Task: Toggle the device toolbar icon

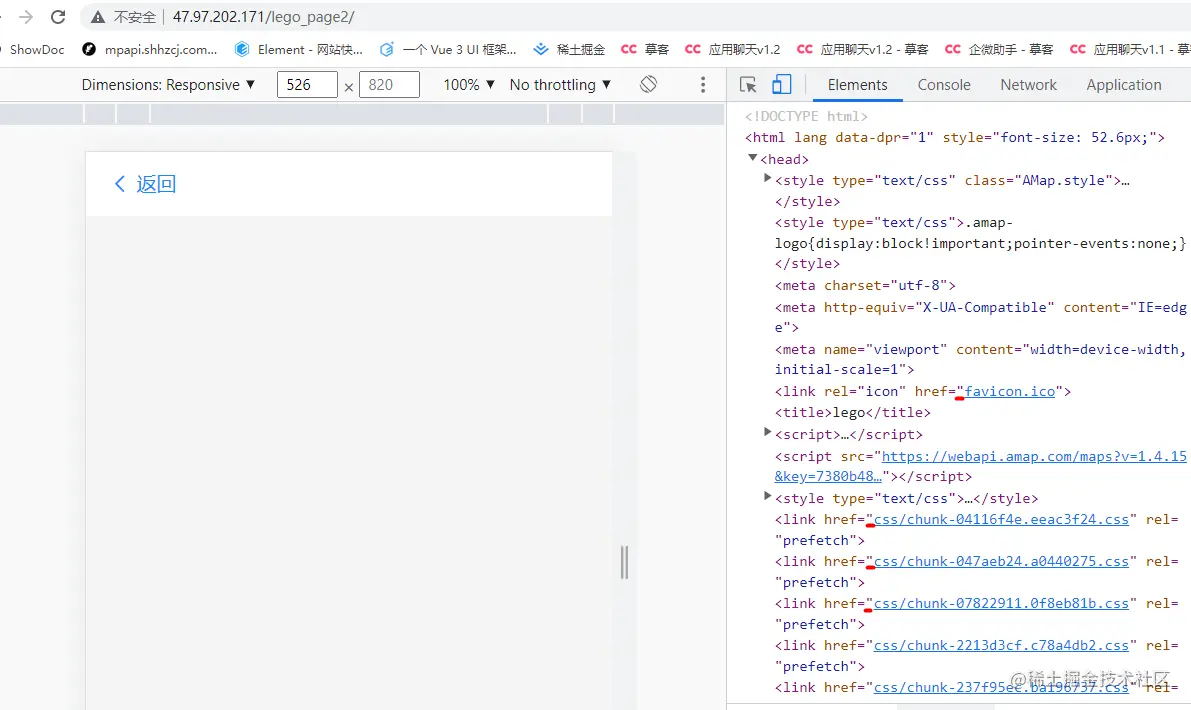Action: [782, 84]
